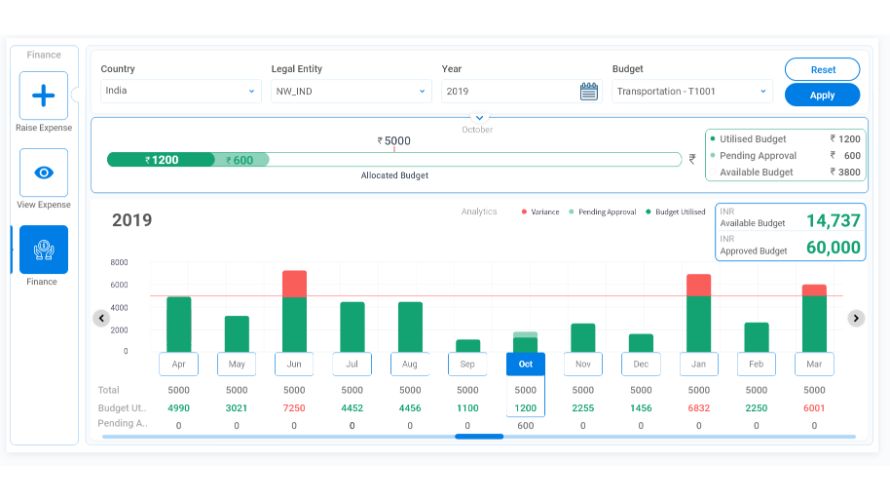This screenshot has width=890, height=500.
Task: Open the Legal Entity dropdown NW_IND
Action: click(x=350, y=91)
